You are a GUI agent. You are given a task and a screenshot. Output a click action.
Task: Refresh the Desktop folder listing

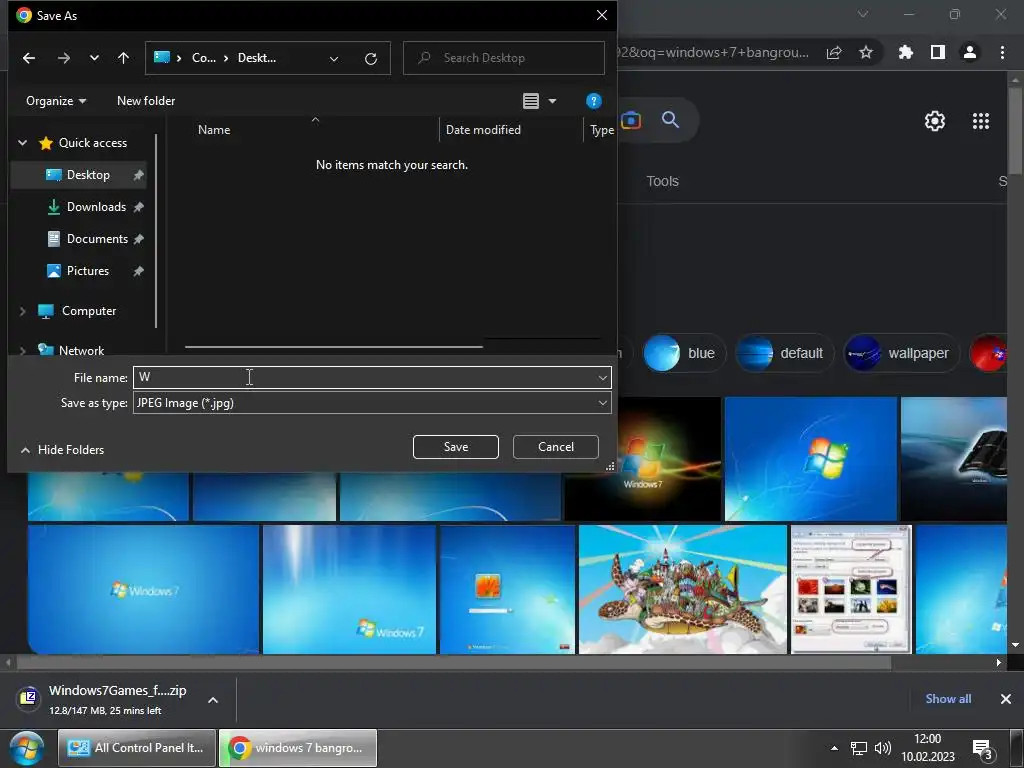pyautogui.click(x=371, y=59)
